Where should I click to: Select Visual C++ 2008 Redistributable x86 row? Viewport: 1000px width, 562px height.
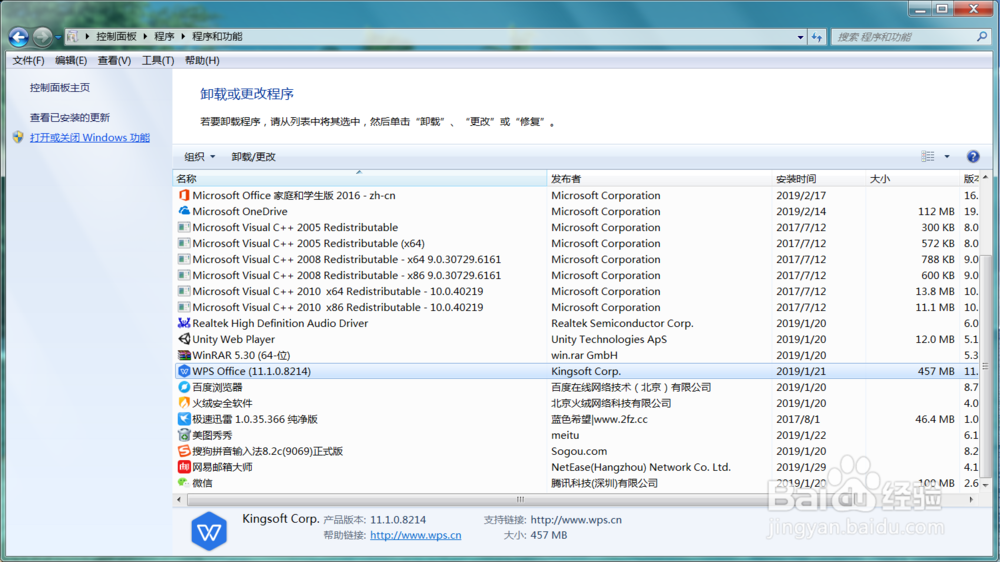576,275
